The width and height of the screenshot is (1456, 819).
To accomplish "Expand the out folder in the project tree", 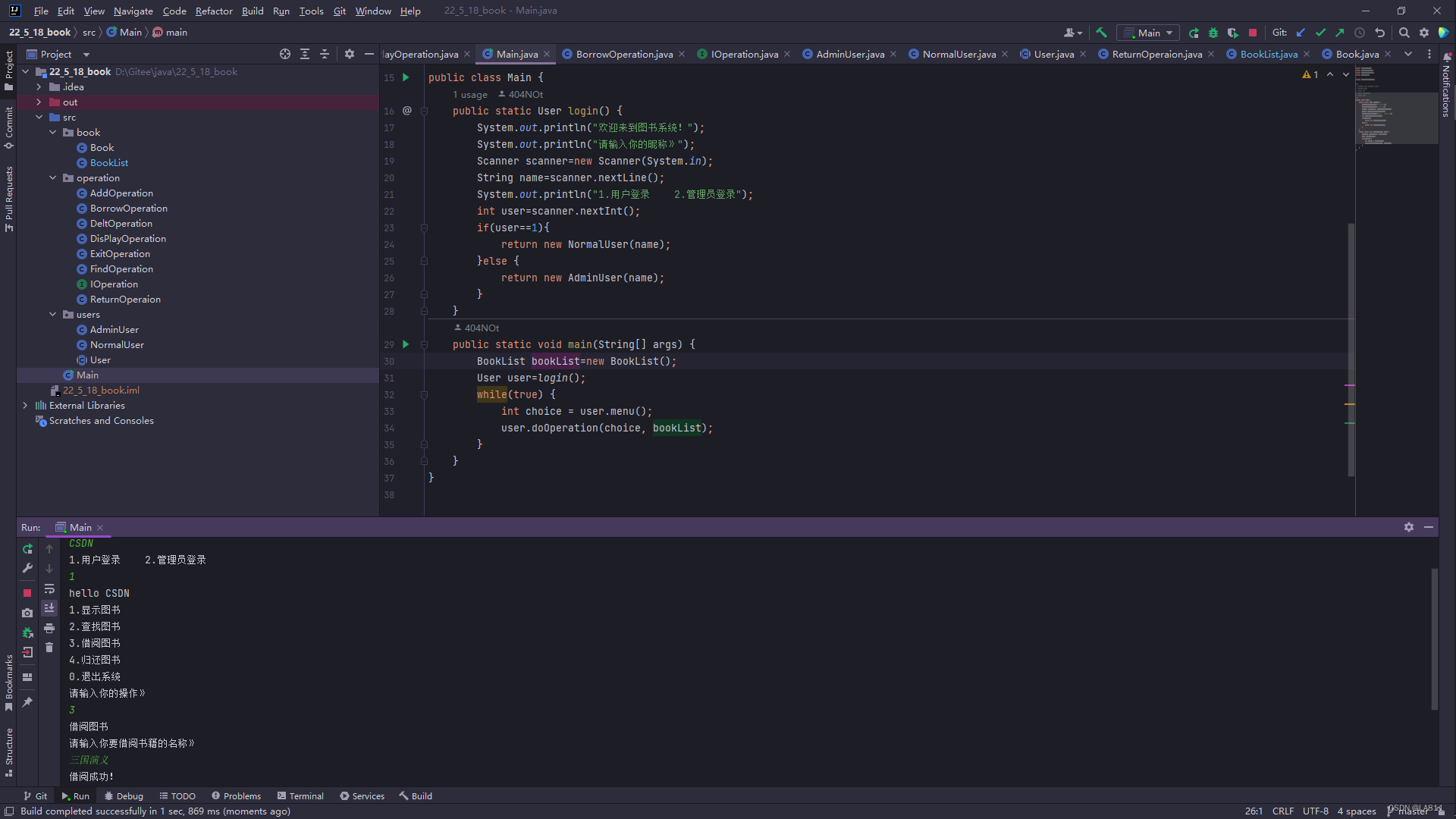I will [39, 102].
